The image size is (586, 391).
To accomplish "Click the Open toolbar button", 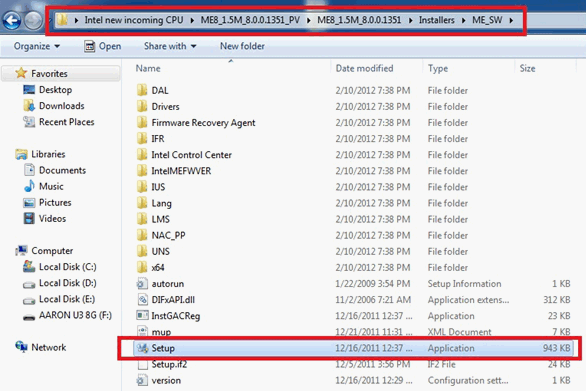I will 103,46.
